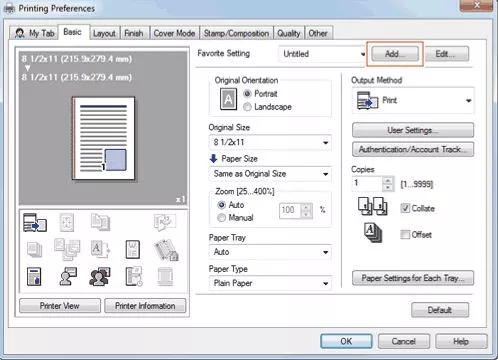Click the greyed letter A page with arrow icon

click(x=100, y=249)
